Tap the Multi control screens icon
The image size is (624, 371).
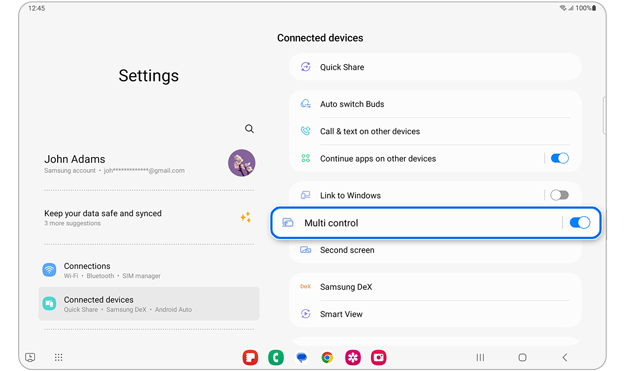coord(288,223)
